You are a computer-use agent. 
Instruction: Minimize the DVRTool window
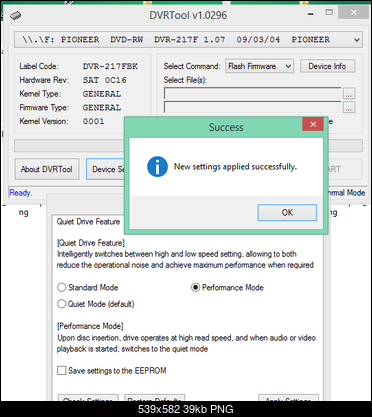pyautogui.click(x=311, y=14)
